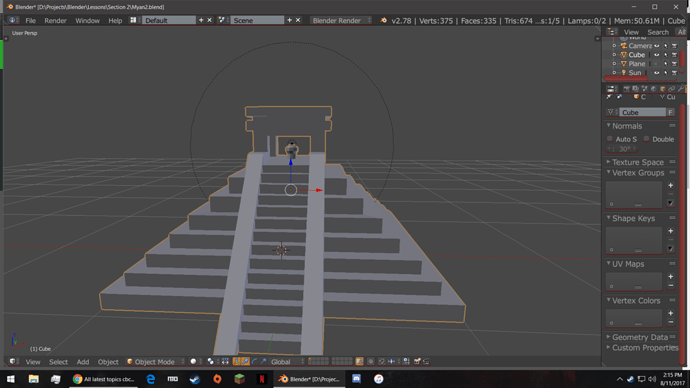Enable the Double Sided checkbox
690x388 pixels.
point(646,139)
